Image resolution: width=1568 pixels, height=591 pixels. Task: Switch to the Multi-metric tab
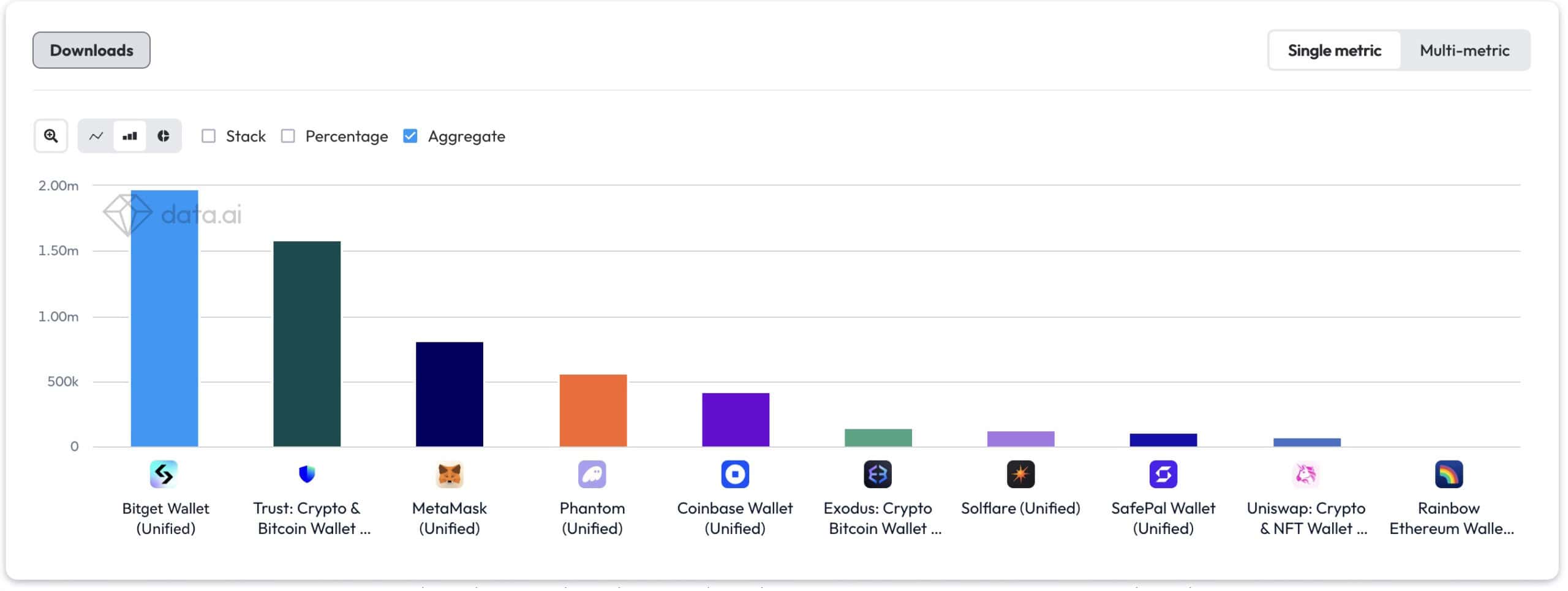pyautogui.click(x=1464, y=50)
